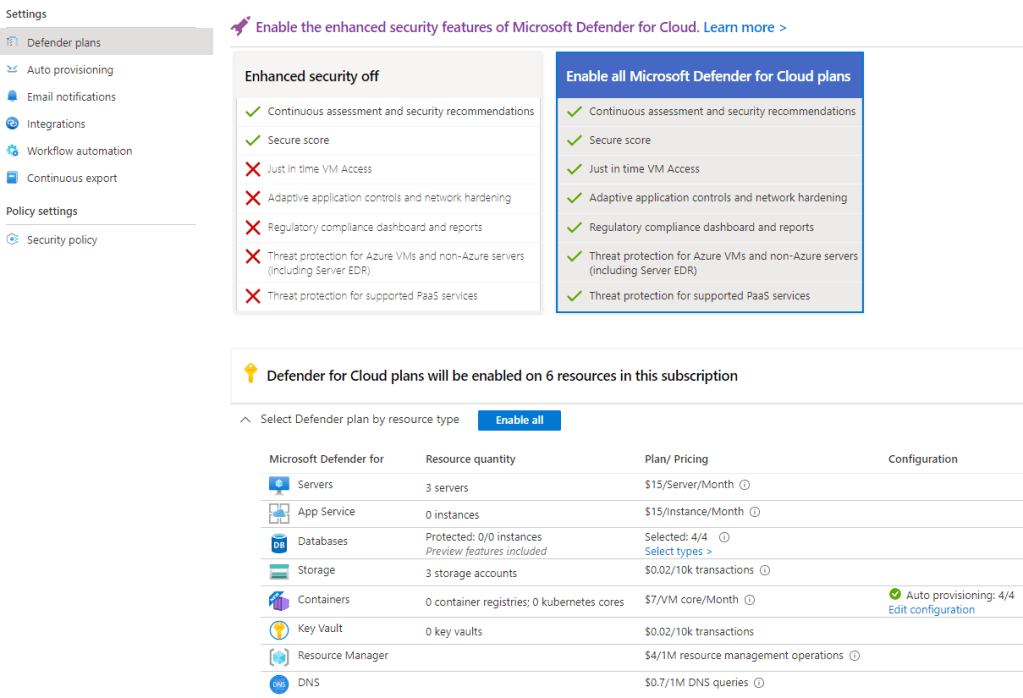The width and height of the screenshot is (1023, 698).
Task: Open Select types link for Databases
Action: click(x=678, y=551)
